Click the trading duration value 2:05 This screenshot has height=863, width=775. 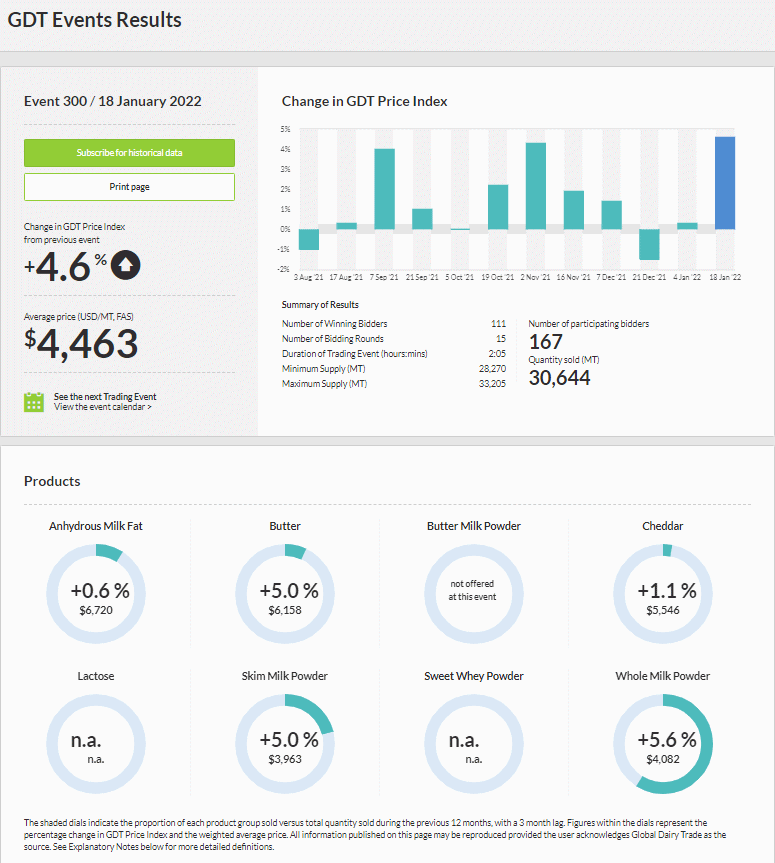click(497, 353)
